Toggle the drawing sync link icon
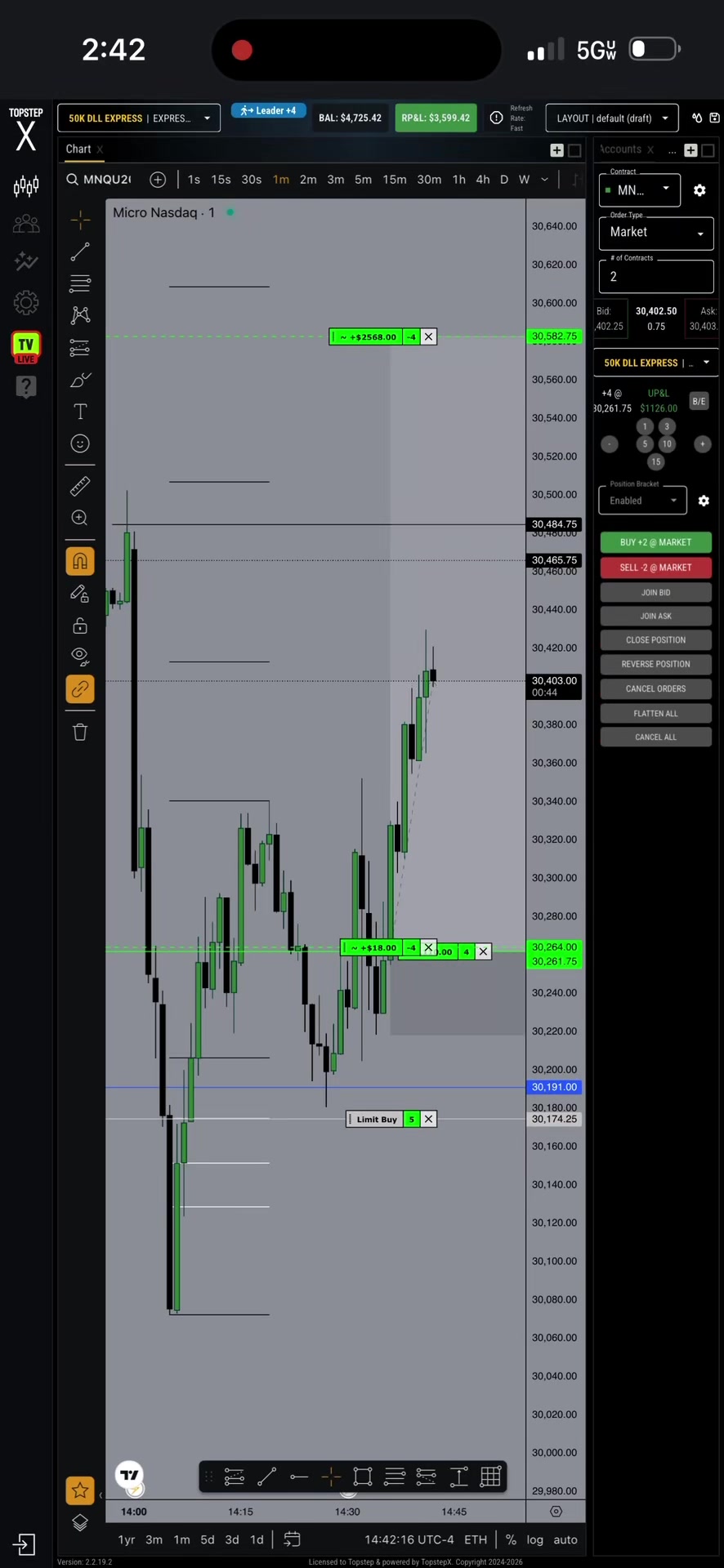Viewport: 724px width, 1568px height. 80,689
